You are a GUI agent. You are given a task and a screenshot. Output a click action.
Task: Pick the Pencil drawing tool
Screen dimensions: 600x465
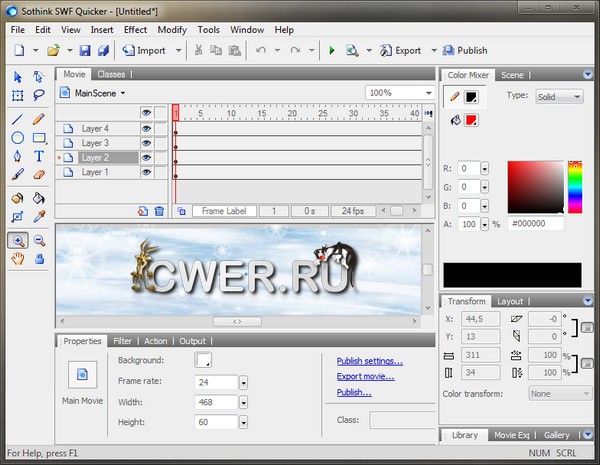tap(39, 119)
